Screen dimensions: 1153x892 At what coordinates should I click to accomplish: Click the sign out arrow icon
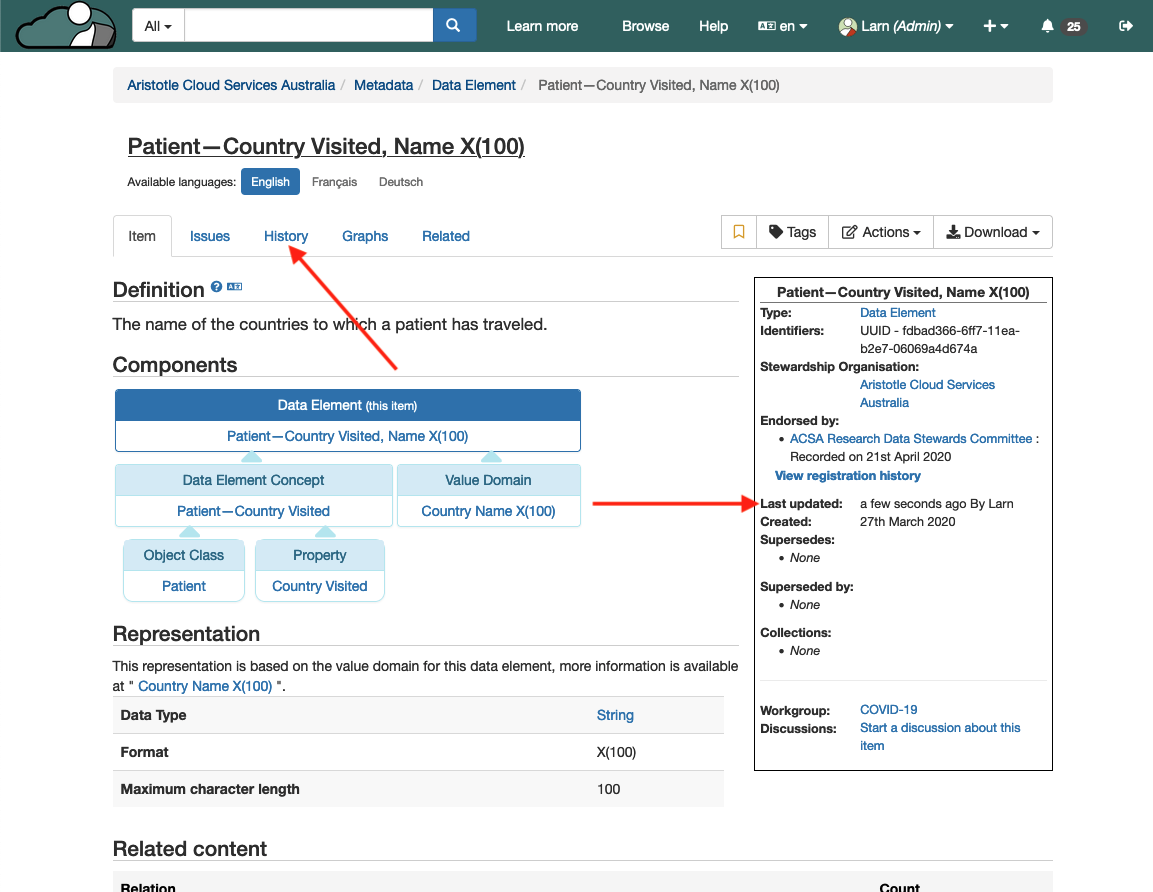click(x=1126, y=26)
